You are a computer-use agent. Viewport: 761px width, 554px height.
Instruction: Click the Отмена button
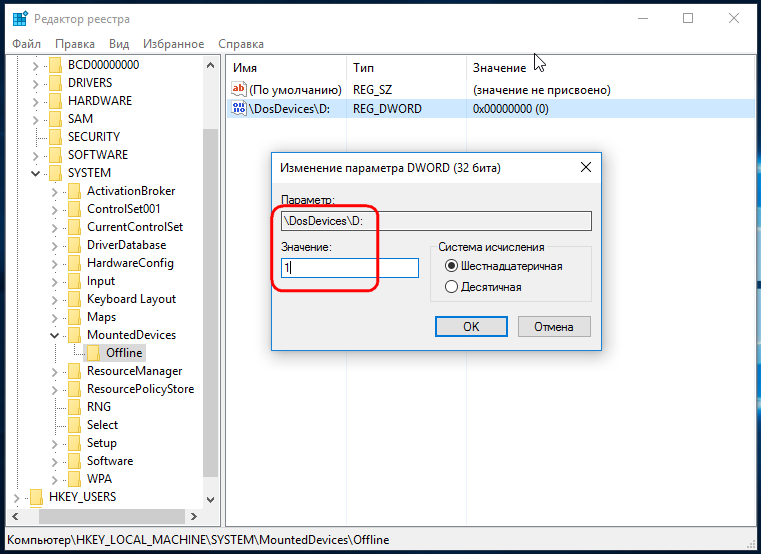[554, 327]
